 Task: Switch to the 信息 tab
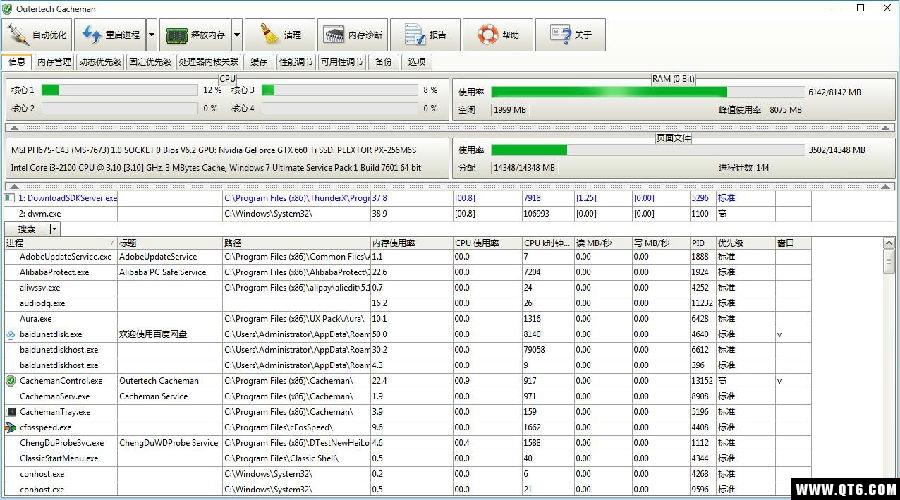[17, 62]
